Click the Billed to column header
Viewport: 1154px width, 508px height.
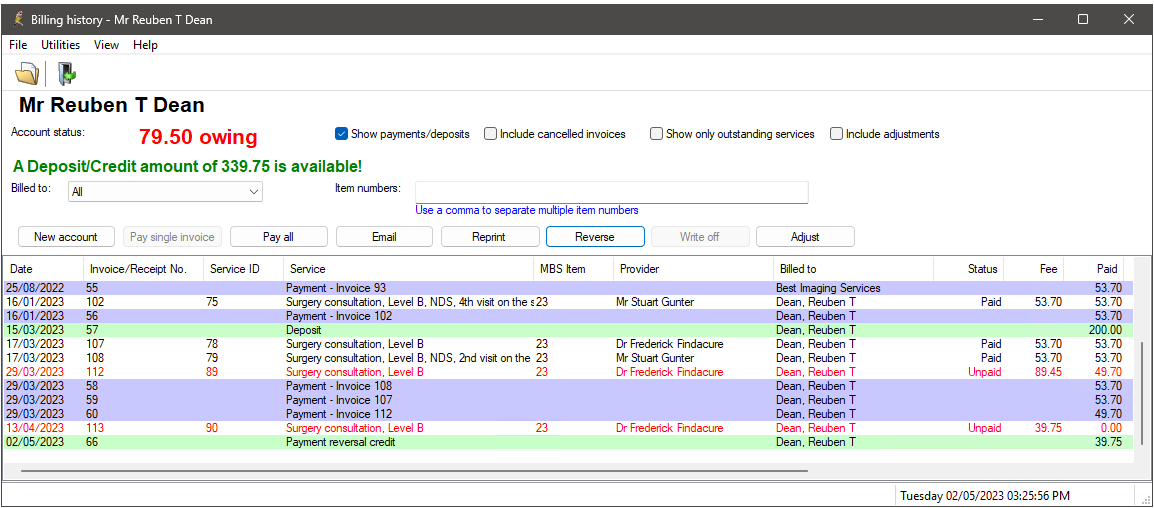click(x=854, y=269)
